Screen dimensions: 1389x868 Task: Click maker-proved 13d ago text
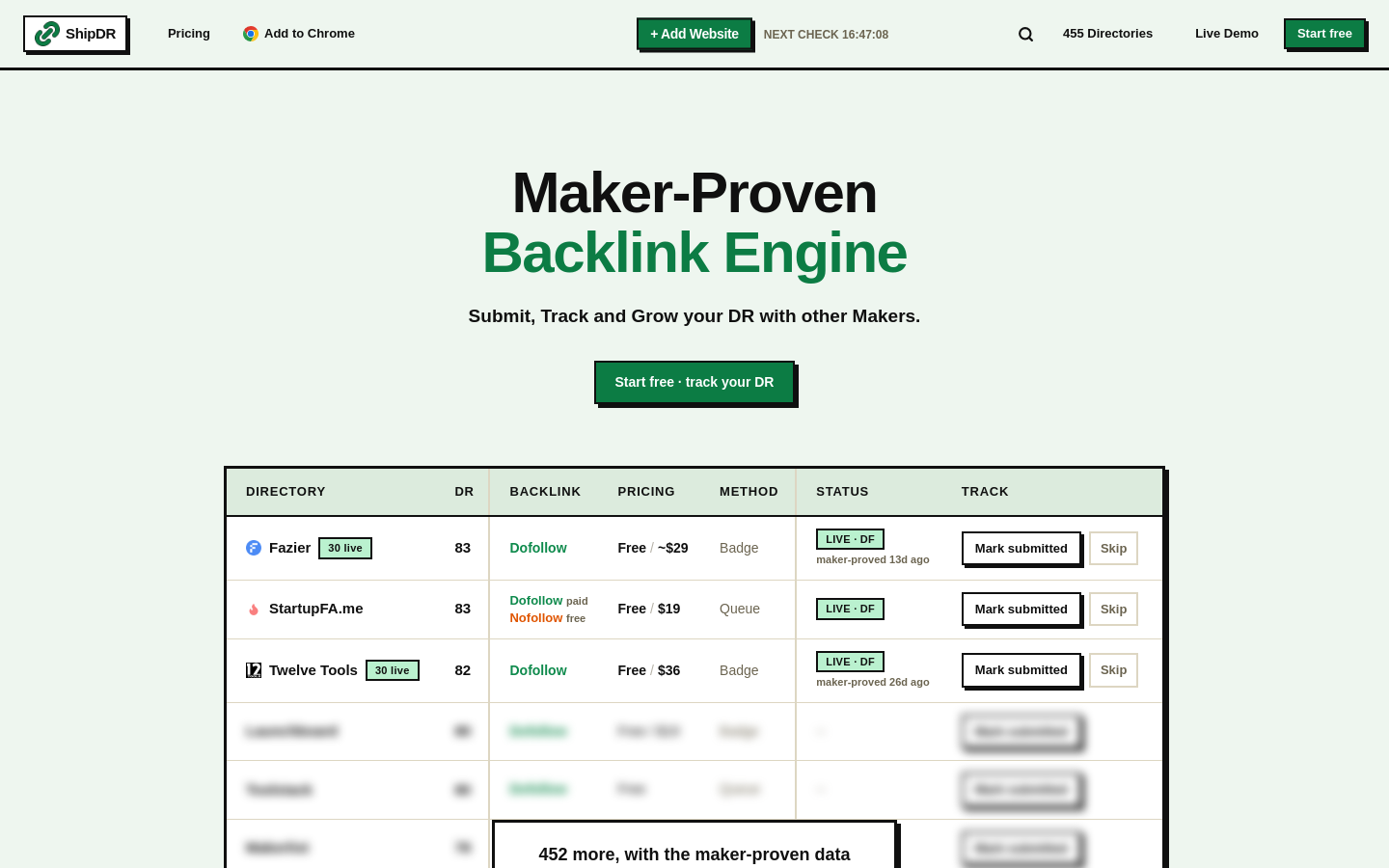pos(873,559)
